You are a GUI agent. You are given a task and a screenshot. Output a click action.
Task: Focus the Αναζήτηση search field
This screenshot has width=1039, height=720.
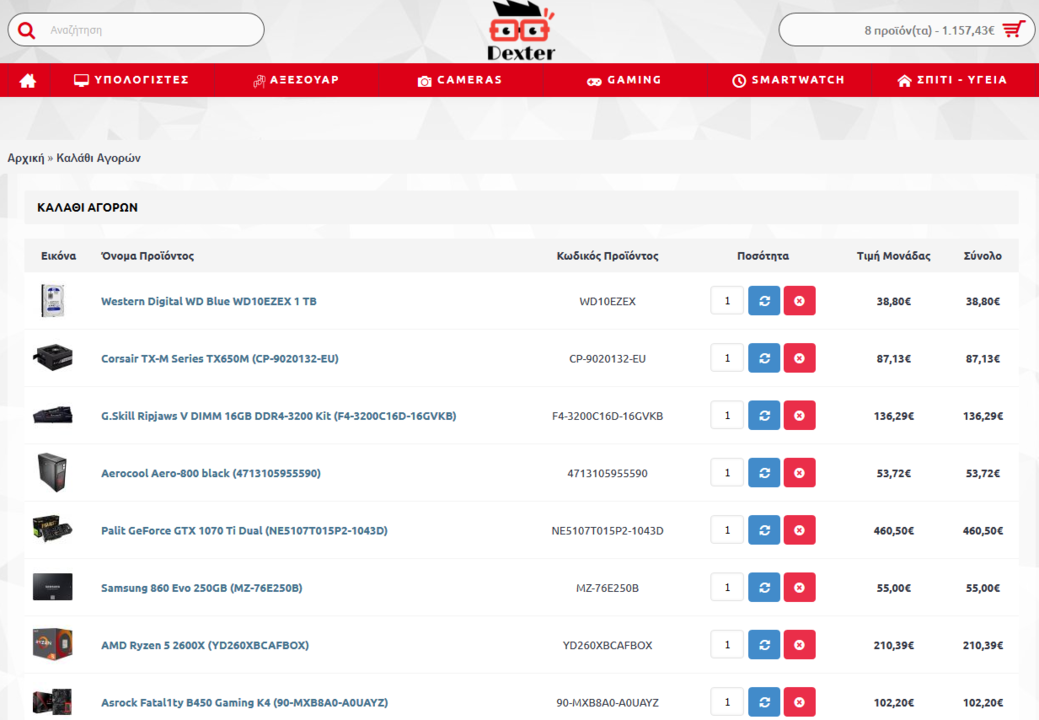(x=136, y=30)
